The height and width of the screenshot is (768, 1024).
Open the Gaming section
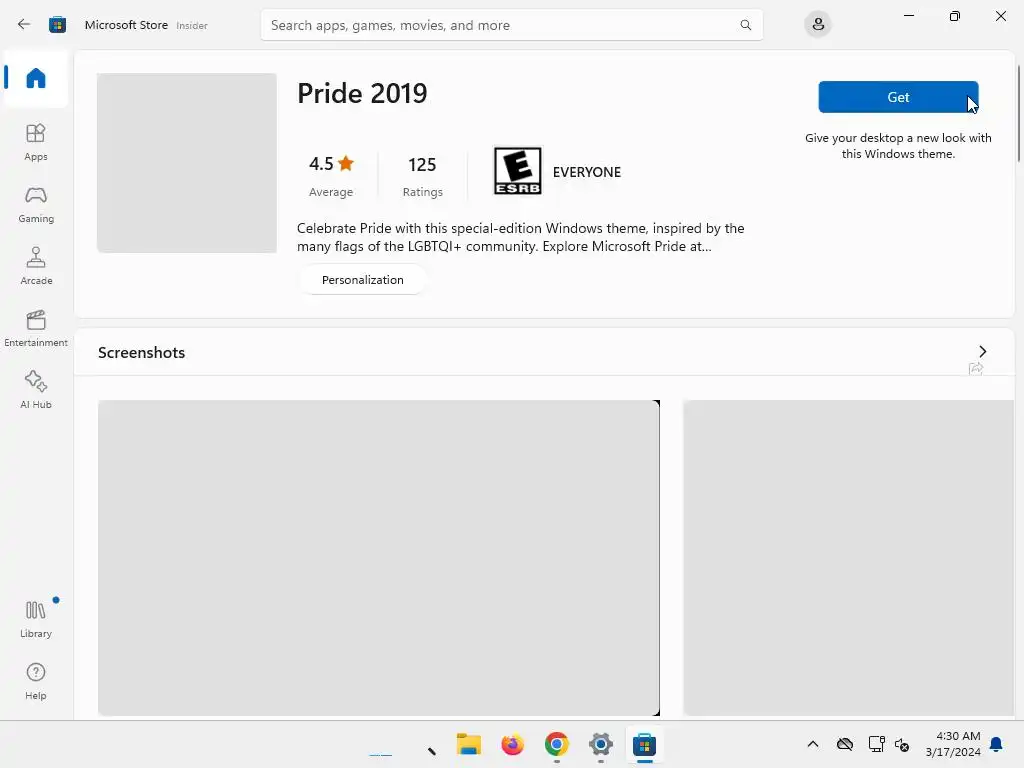pos(36,204)
